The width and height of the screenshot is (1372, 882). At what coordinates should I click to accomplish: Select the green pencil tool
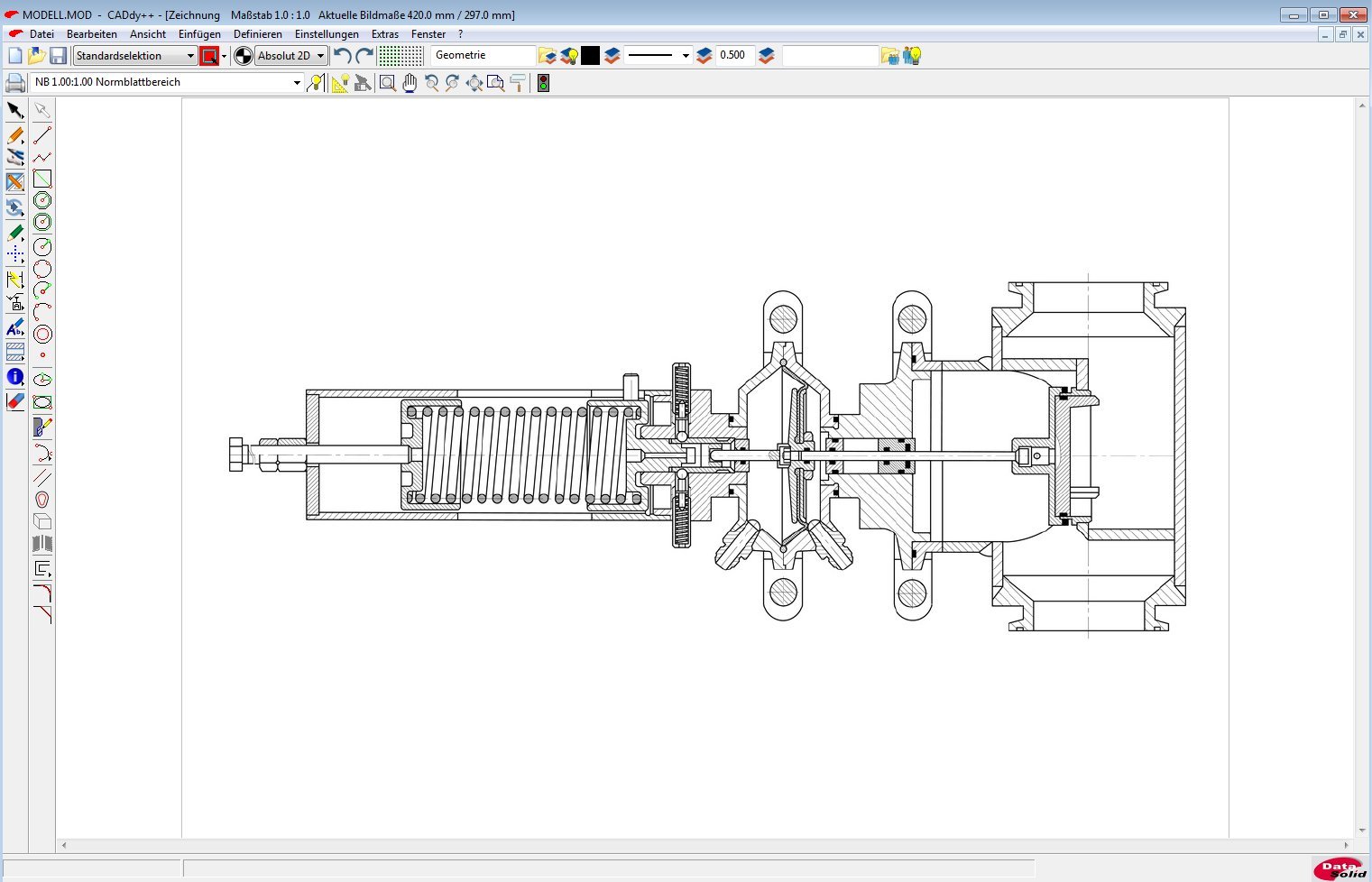click(x=15, y=233)
